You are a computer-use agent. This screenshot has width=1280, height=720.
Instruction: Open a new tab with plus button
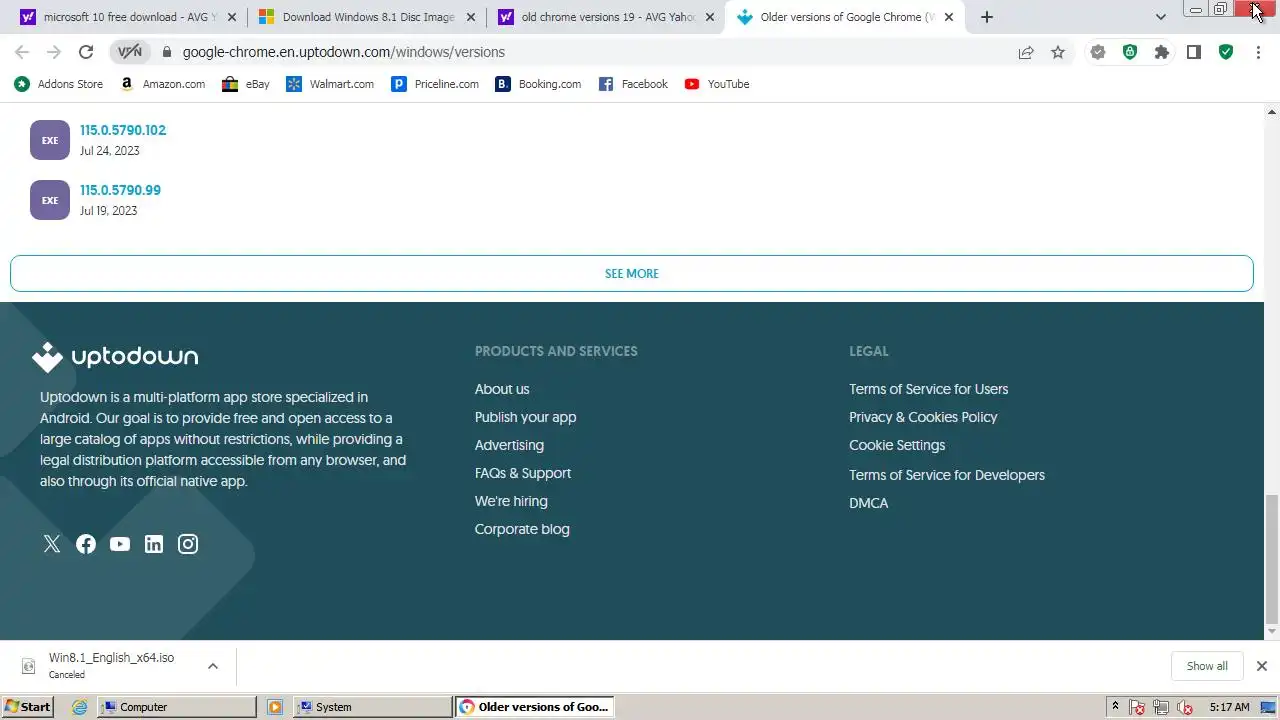click(987, 17)
